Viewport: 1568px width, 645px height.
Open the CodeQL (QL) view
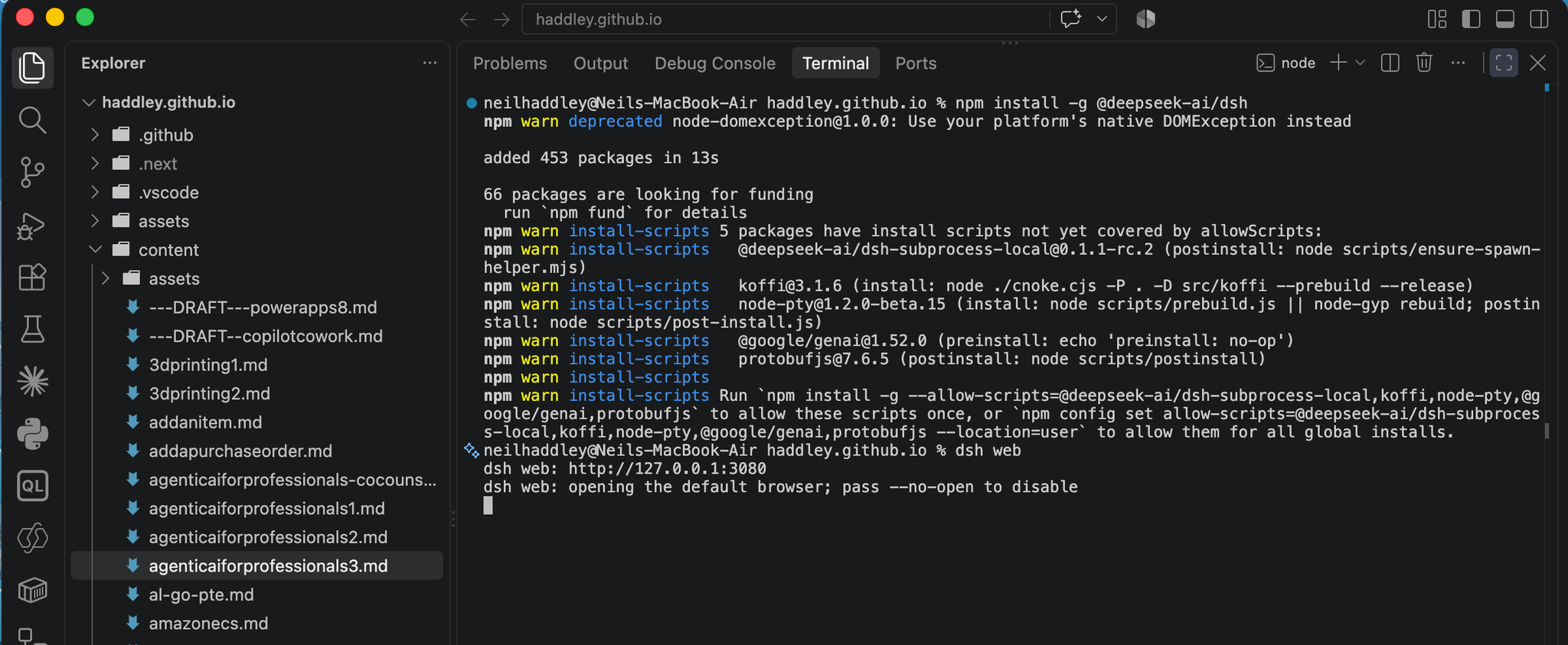pos(32,486)
